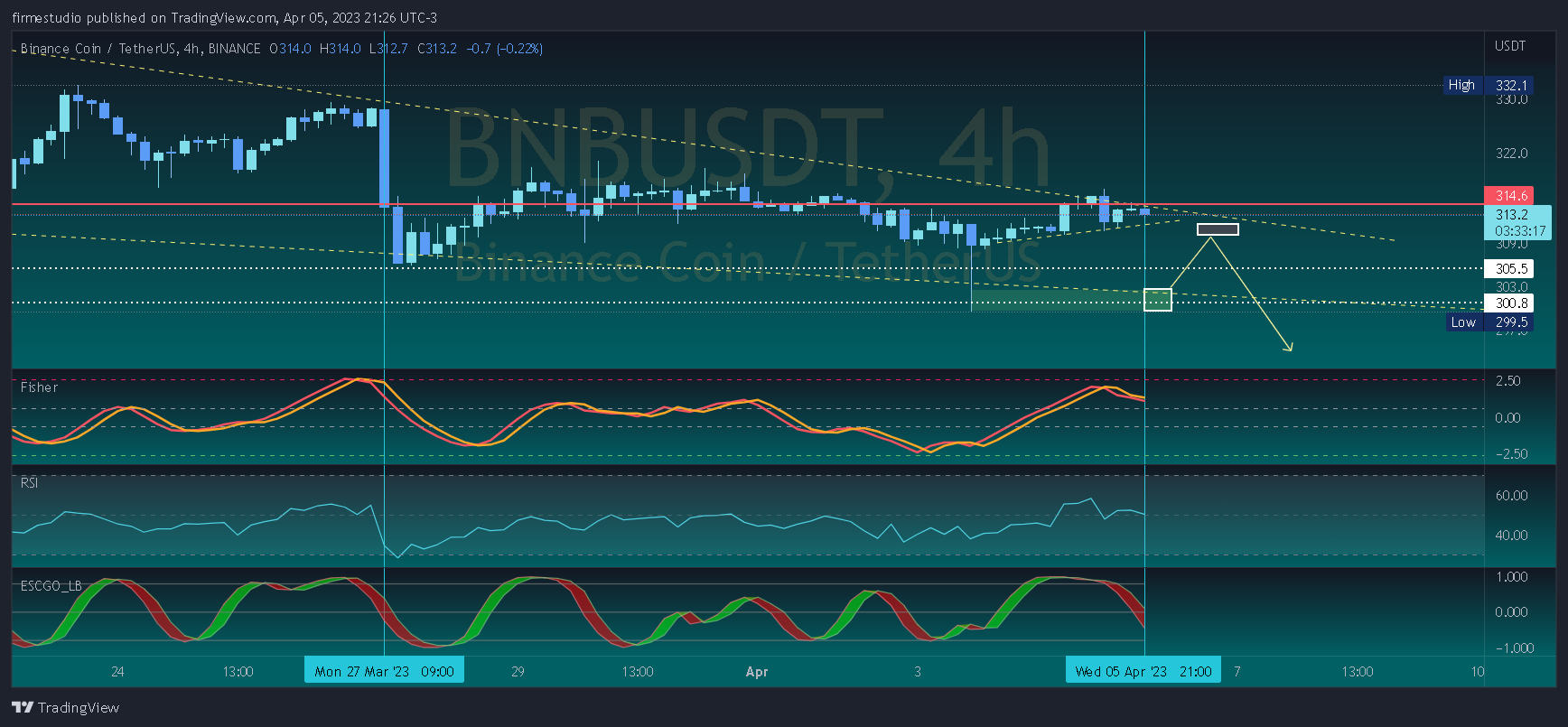Image resolution: width=1568 pixels, height=727 pixels.
Task: Click the 3 date label on time axis
Action: [x=918, y=671]
